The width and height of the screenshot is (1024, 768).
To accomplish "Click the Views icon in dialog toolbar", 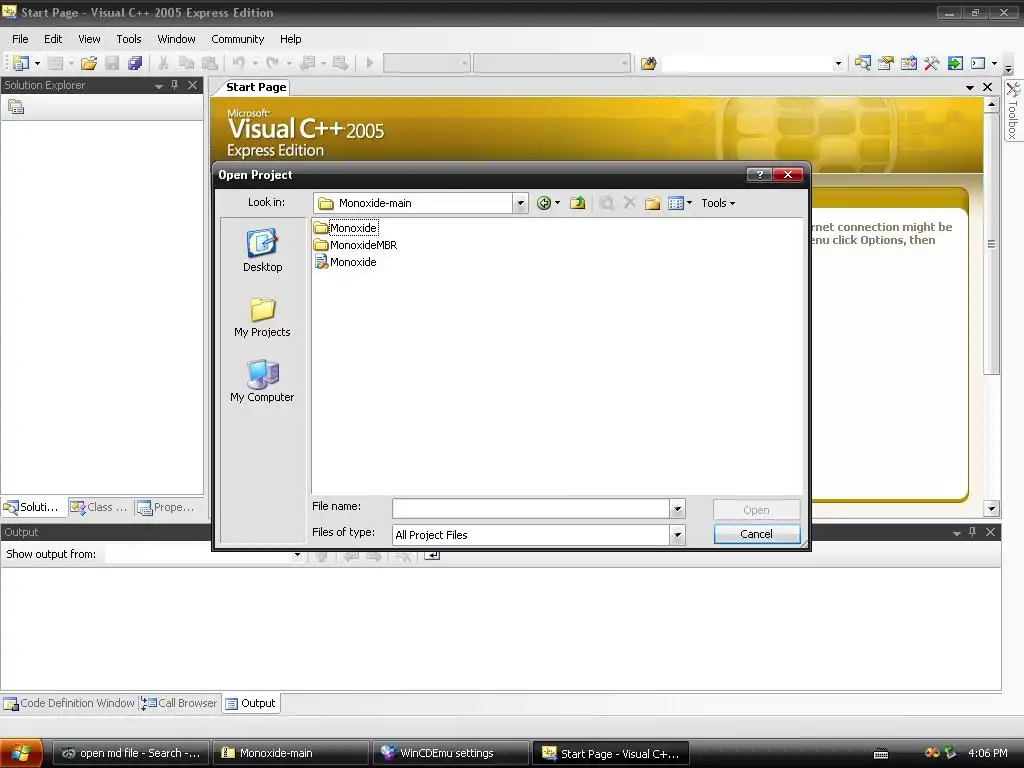I will 676,203.
